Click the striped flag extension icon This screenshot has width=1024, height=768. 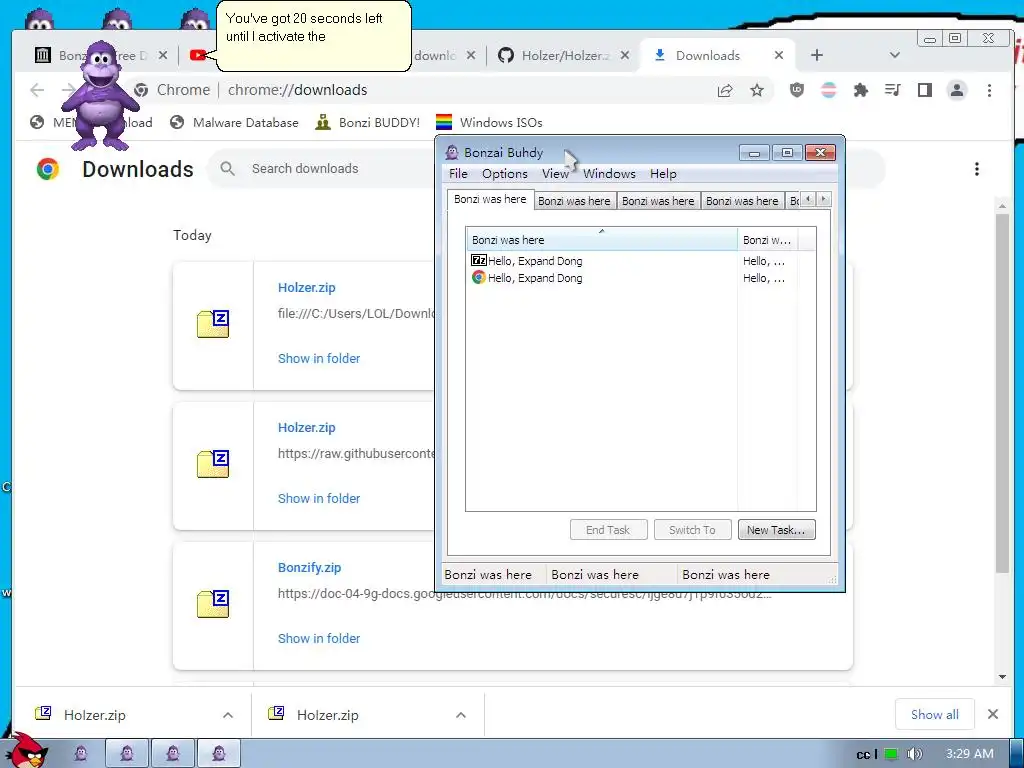[828, 90]
